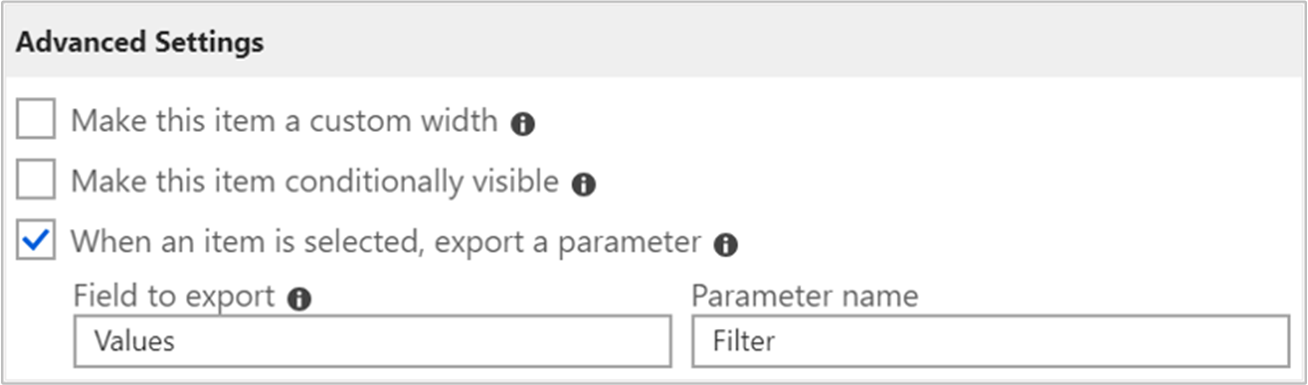Click blank area right of Parameter name input
1308x385 pixels.
coord(1296,342)
